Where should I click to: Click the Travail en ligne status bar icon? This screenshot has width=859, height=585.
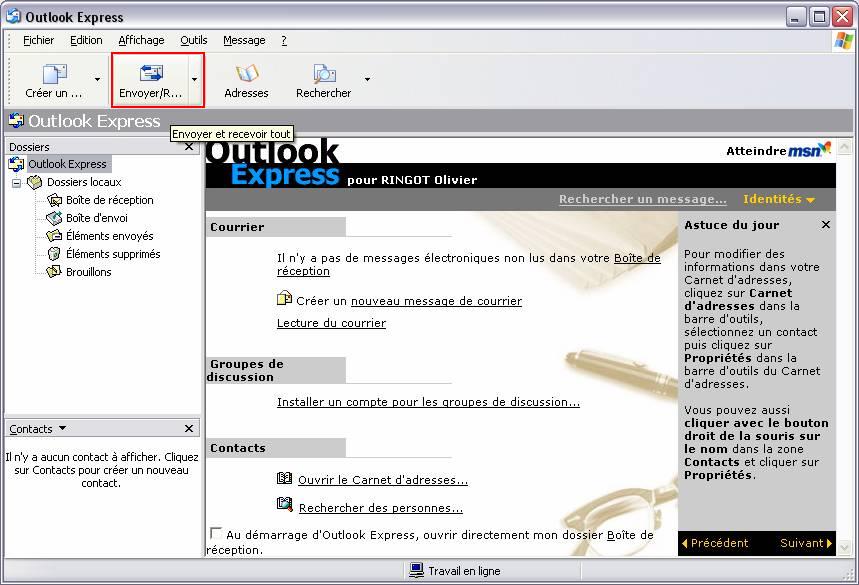pos(416,570)
